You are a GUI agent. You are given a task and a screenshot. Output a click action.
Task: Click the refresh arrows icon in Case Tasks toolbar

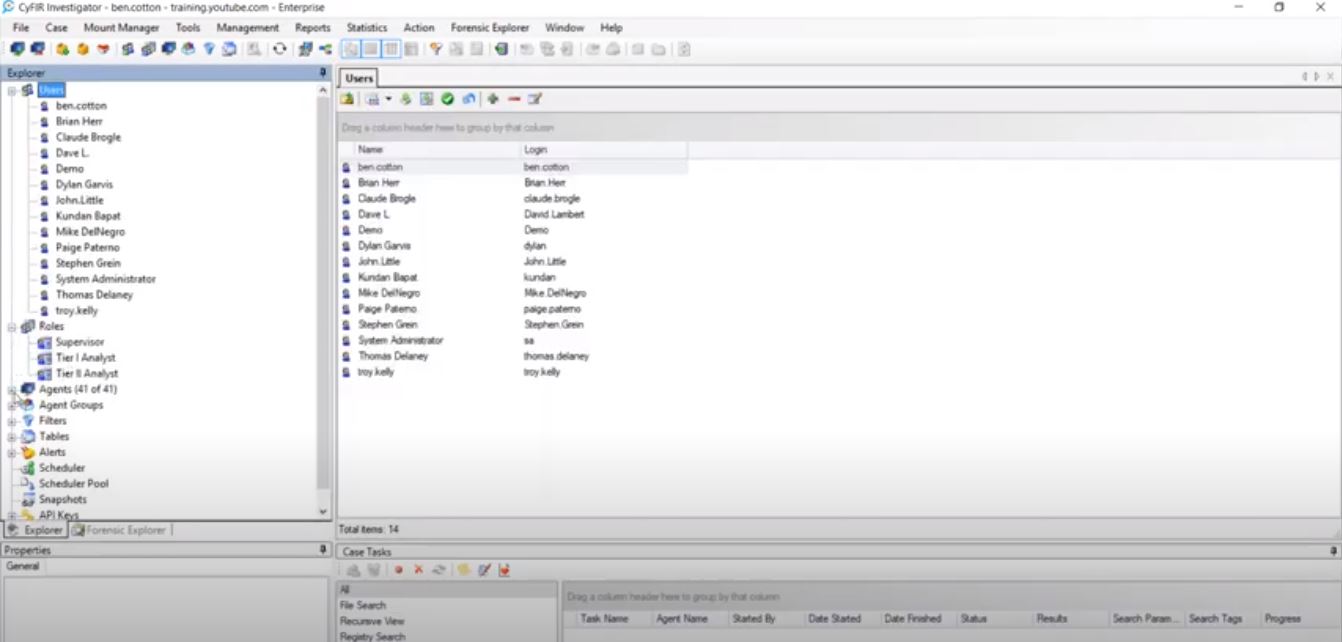(439, 569)
